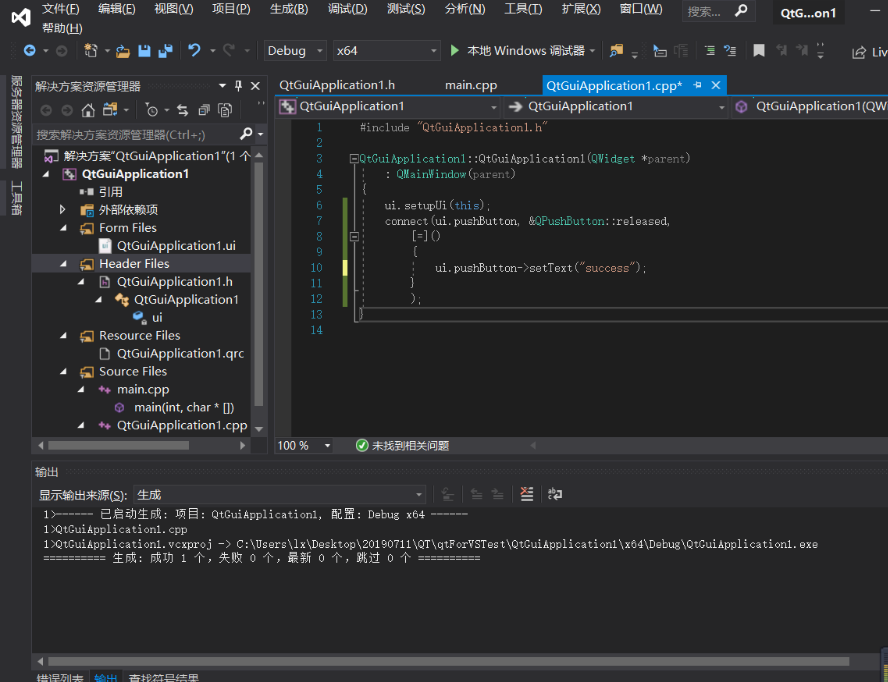Screen dimensions: 888x682
Task: Select the 引用 tree item
Action: tap(110, 192)
